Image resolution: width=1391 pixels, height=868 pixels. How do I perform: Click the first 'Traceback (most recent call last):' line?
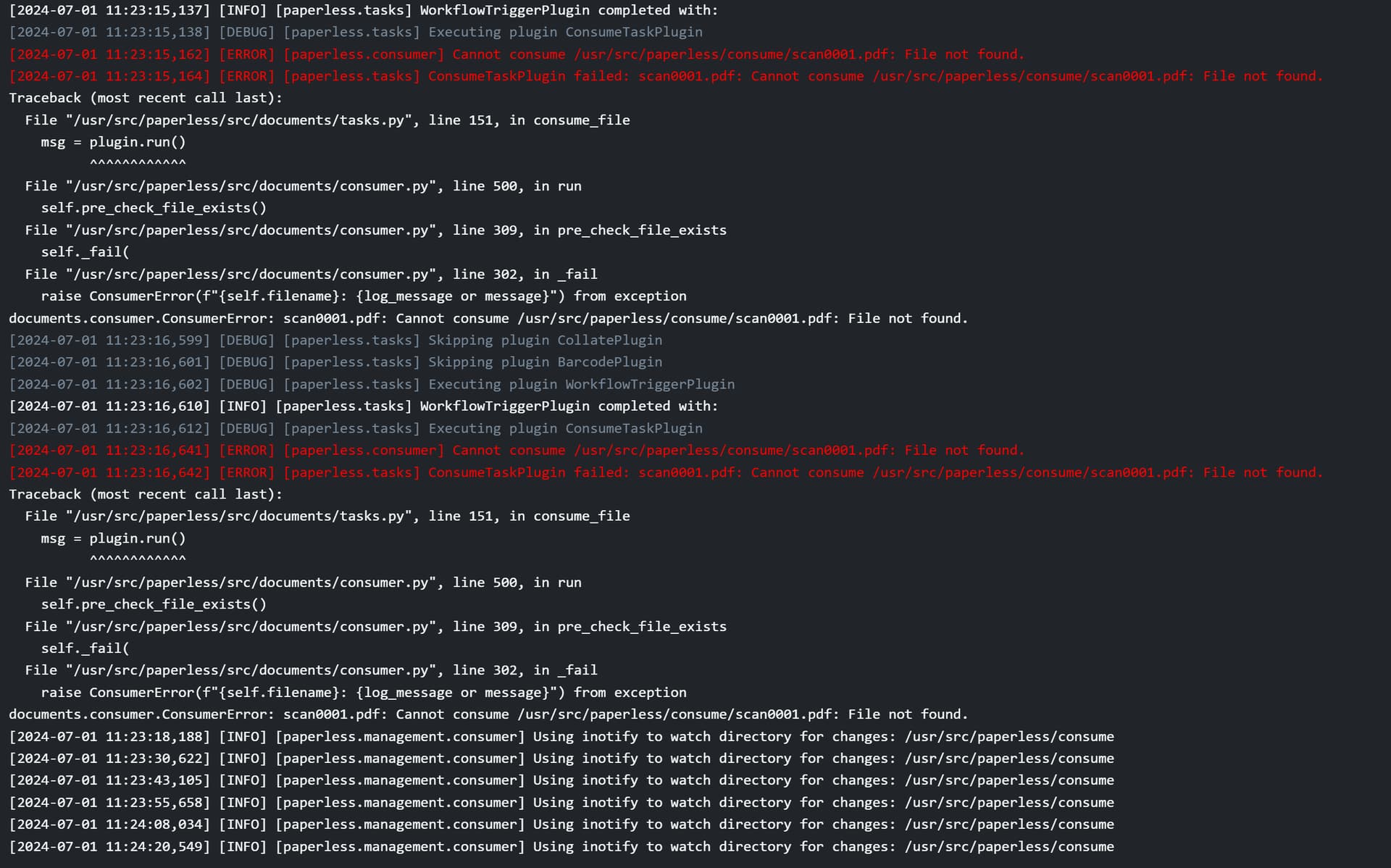pos(146,98)
